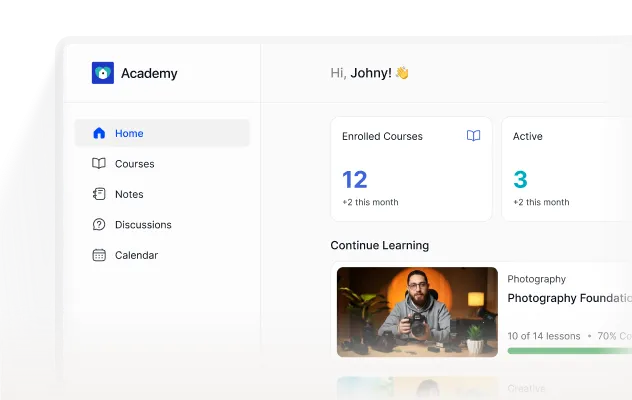The height and width of the screenshot is (400, 632).
Task: Select Discussions in the sidebar
Action: click(x=162, y=225)
